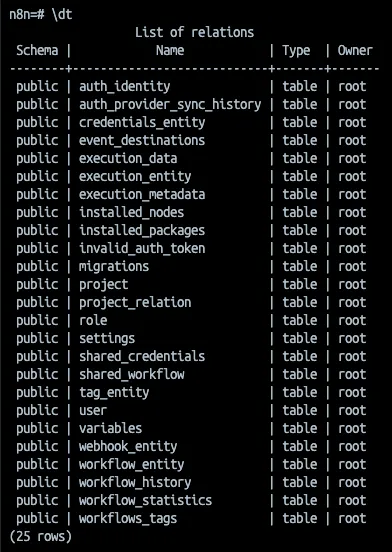Screen dimensions: 392x552
Task: Select the installed_nodes row
Action: pos(191,212)
